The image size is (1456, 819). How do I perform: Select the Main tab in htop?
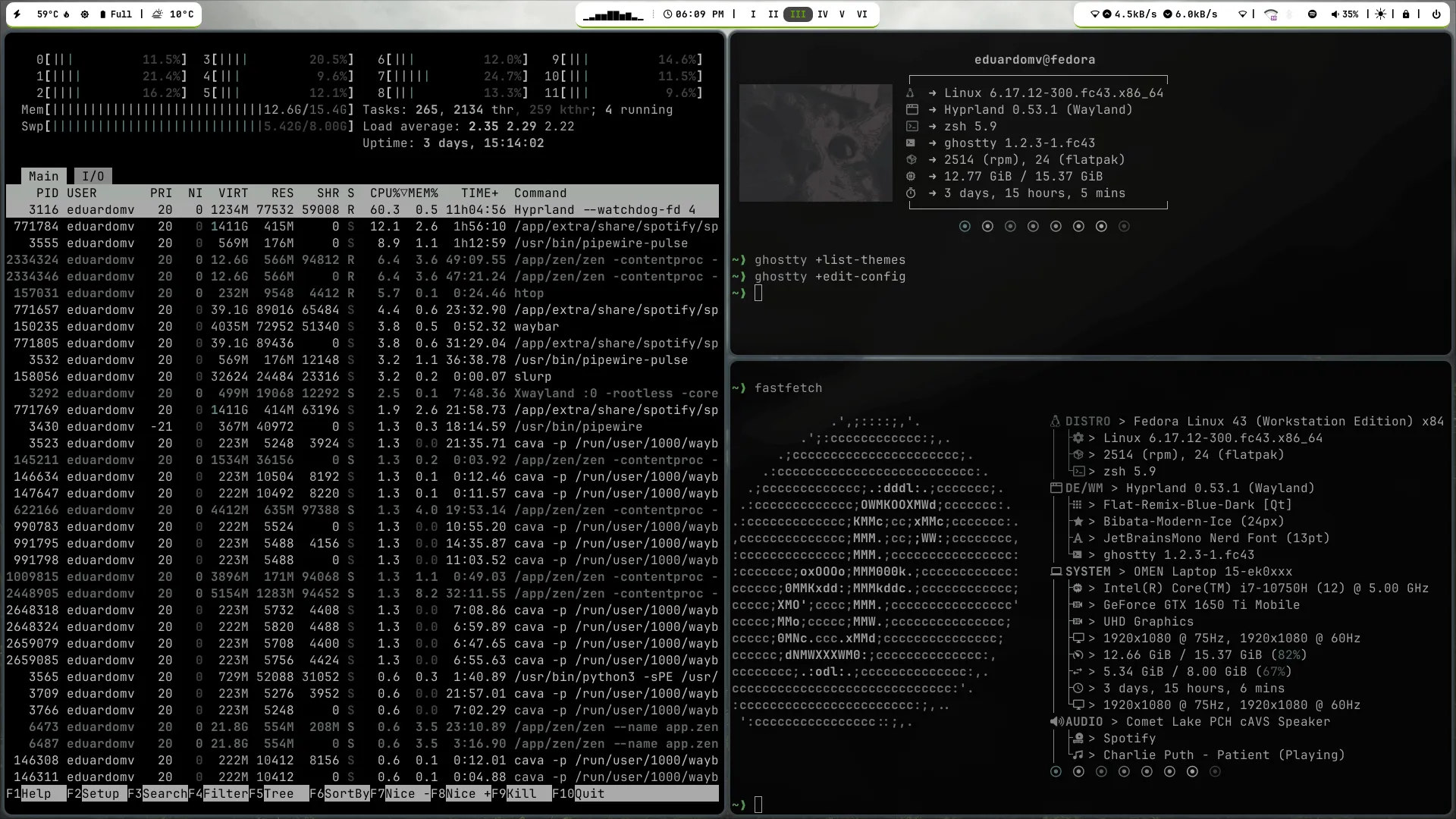43,177
